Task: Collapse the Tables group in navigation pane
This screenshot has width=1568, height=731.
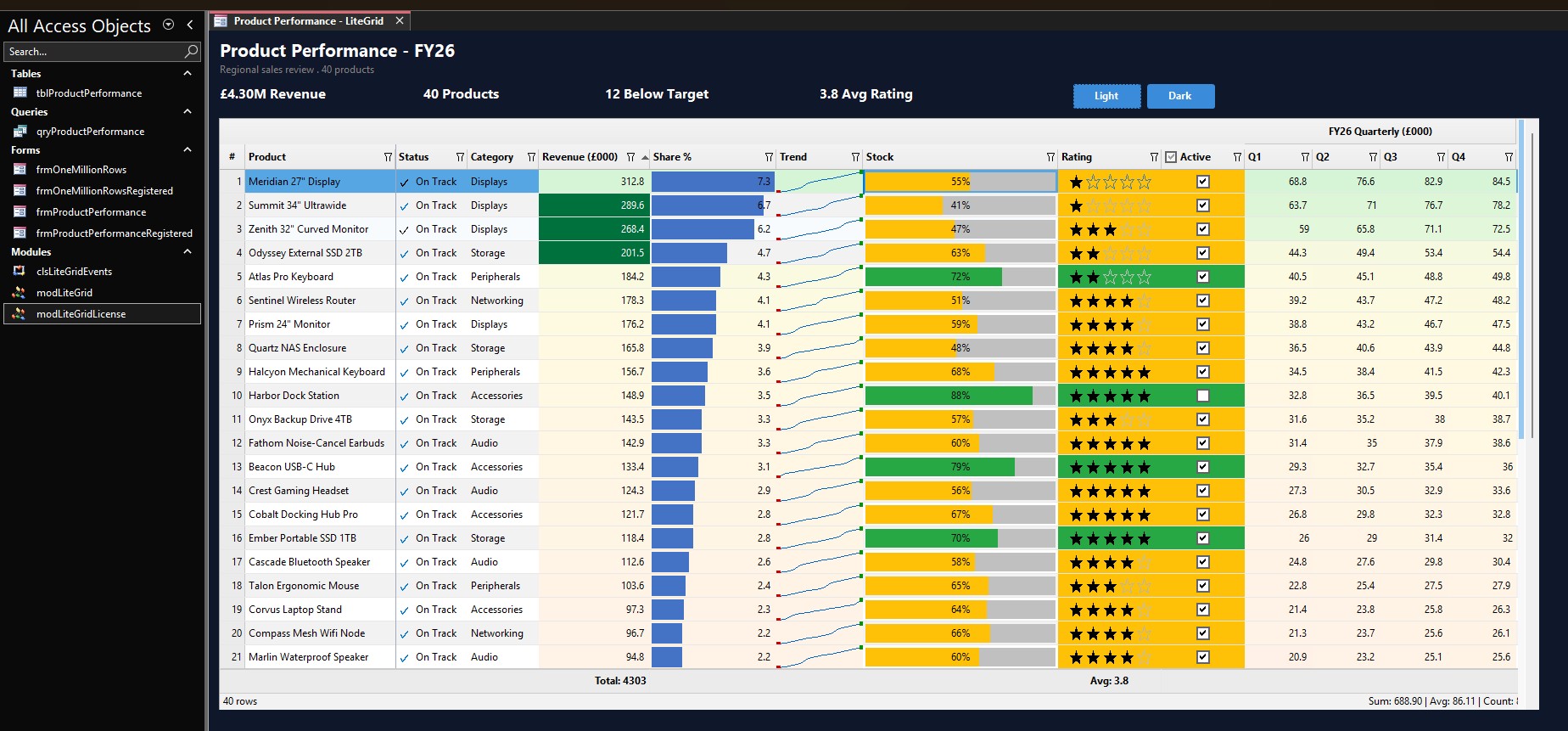Action: (x=188, y=74)
